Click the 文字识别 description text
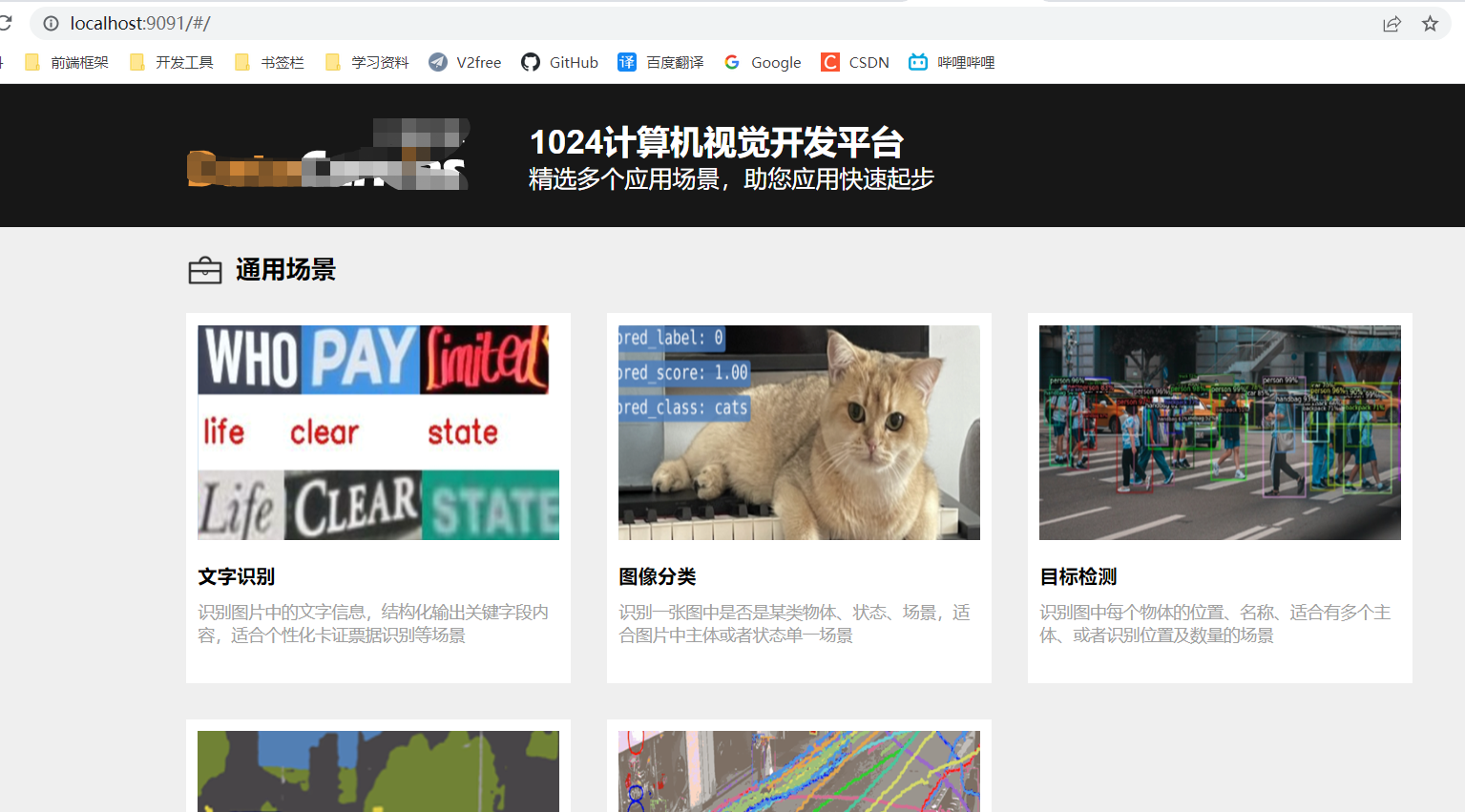The image size is (1465, 812). [373, 623]
